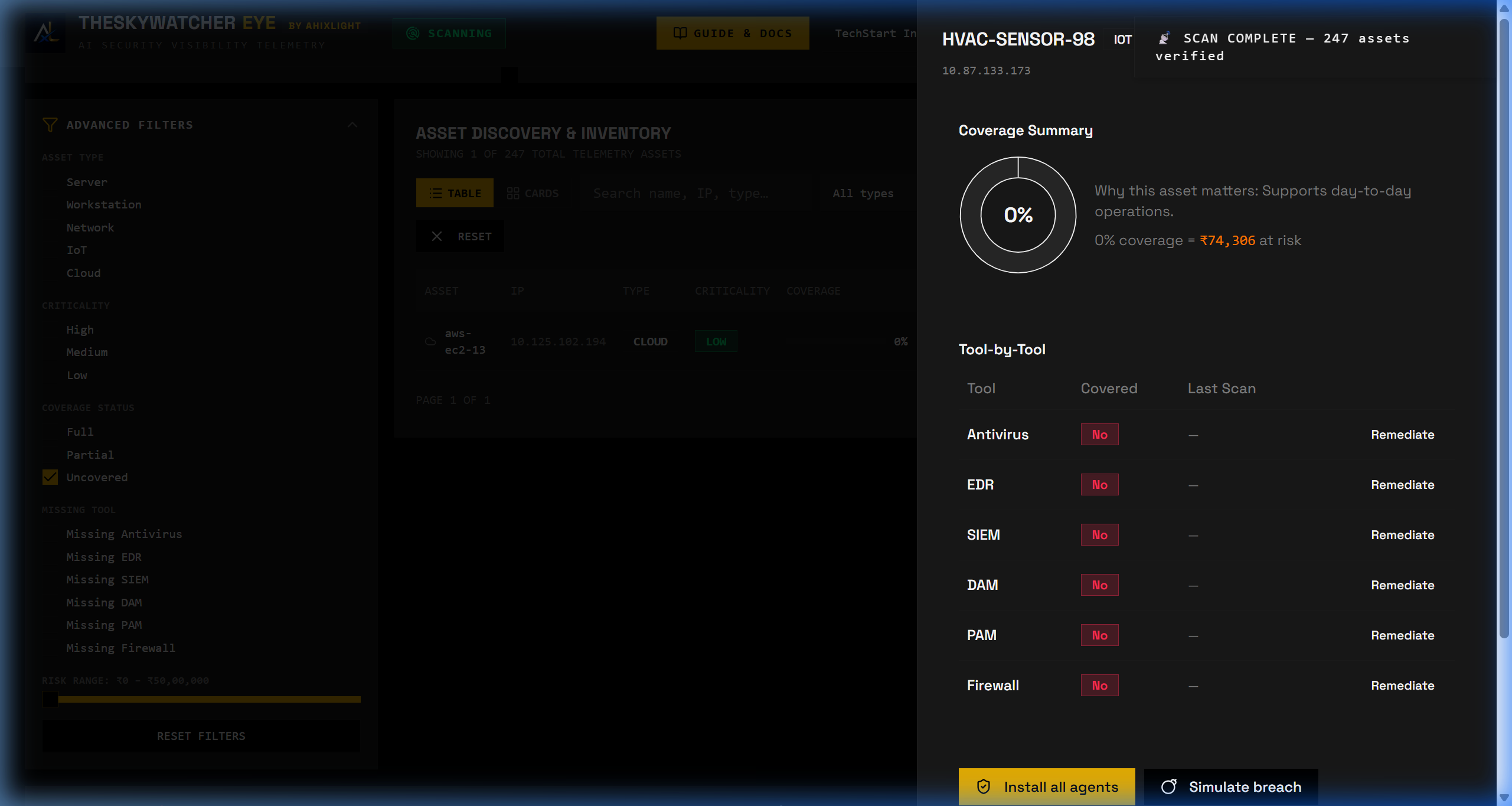
Task: Uncheck the Uncovered coverage status checkbox
Action: [x=50, y=477]
